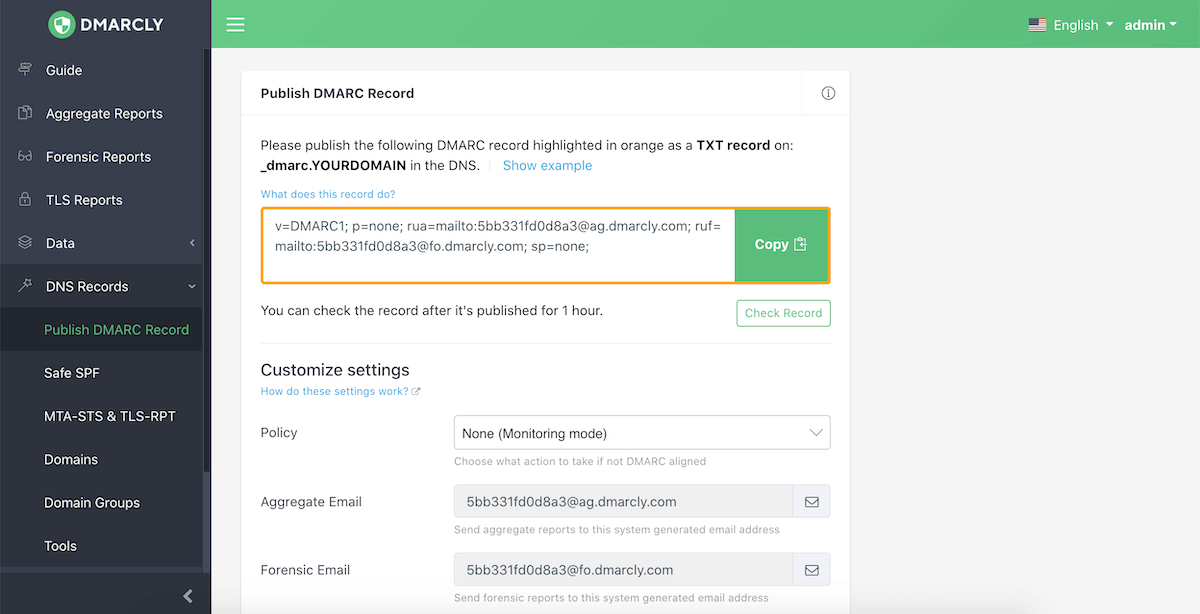Go to MTA-STS & TLS-RPT page
Image resolution: width=1200 pixels, height=614 pixels.
click(x=110, y=416)
